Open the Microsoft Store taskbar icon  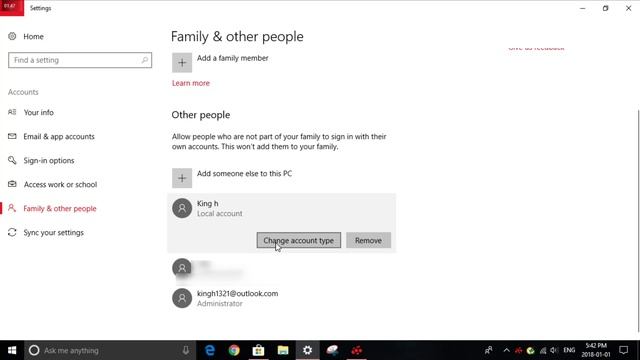pos(258,350)
